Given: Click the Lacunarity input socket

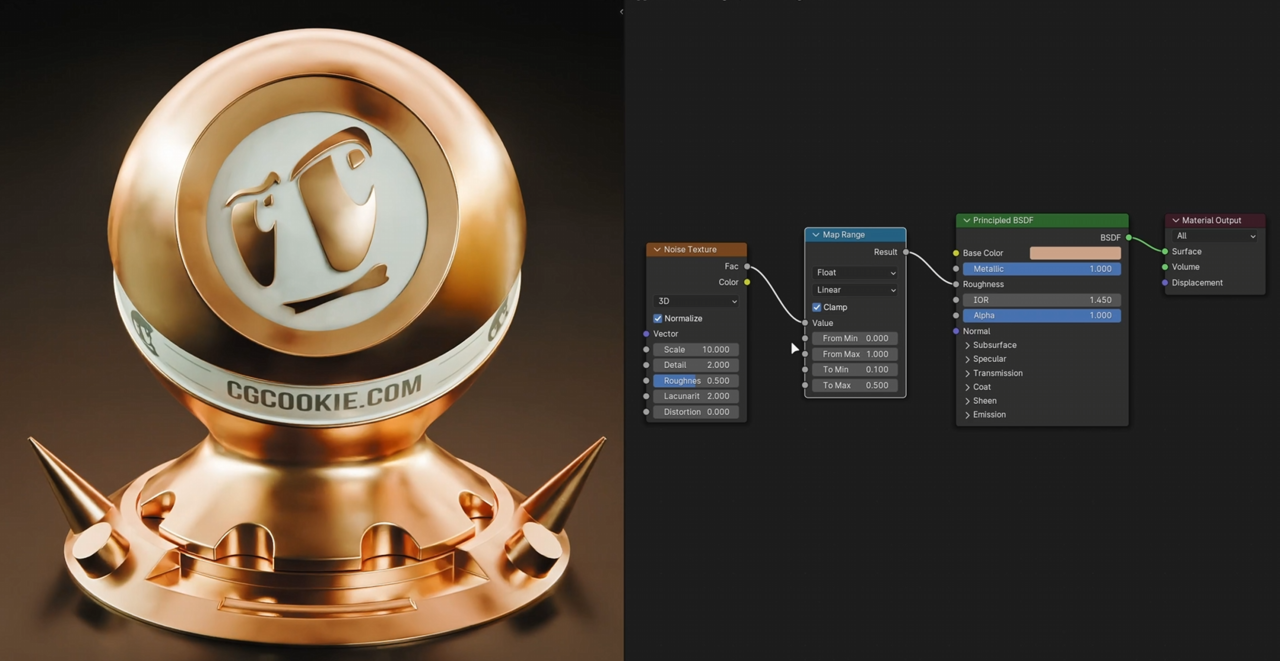Looking at the screenshot, I should pos(646,396).
